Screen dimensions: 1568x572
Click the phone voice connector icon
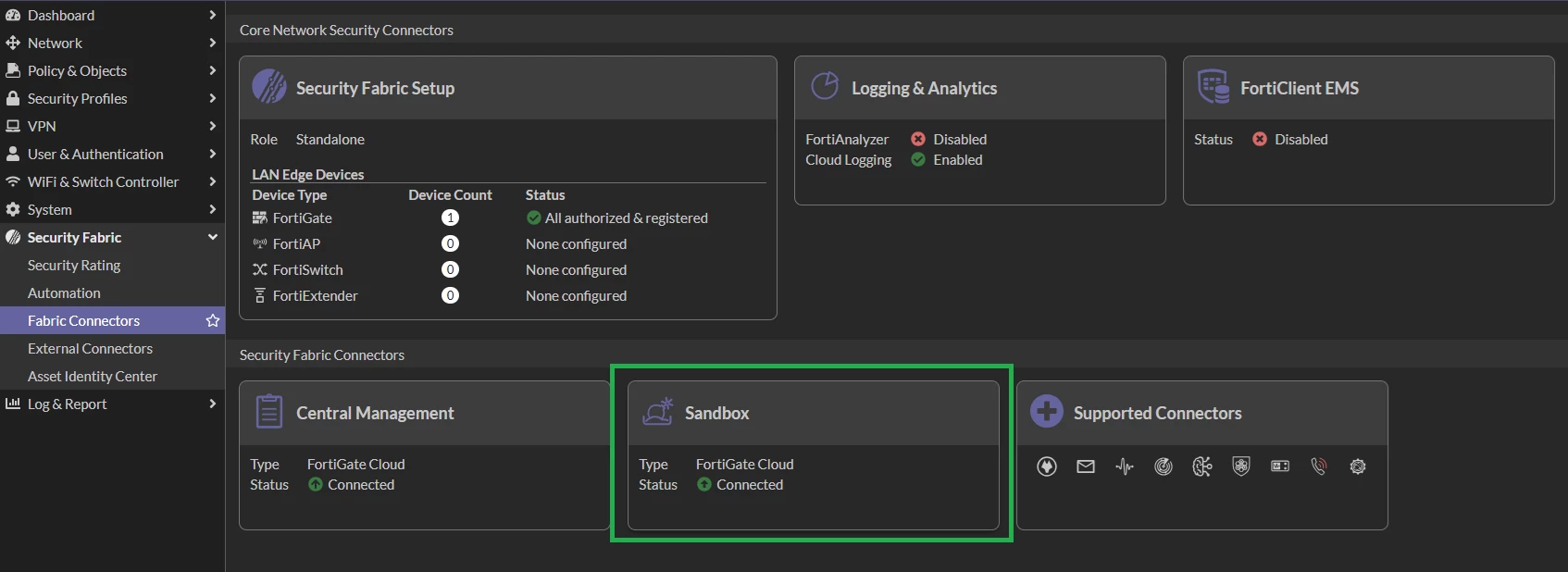point(1319,466)
